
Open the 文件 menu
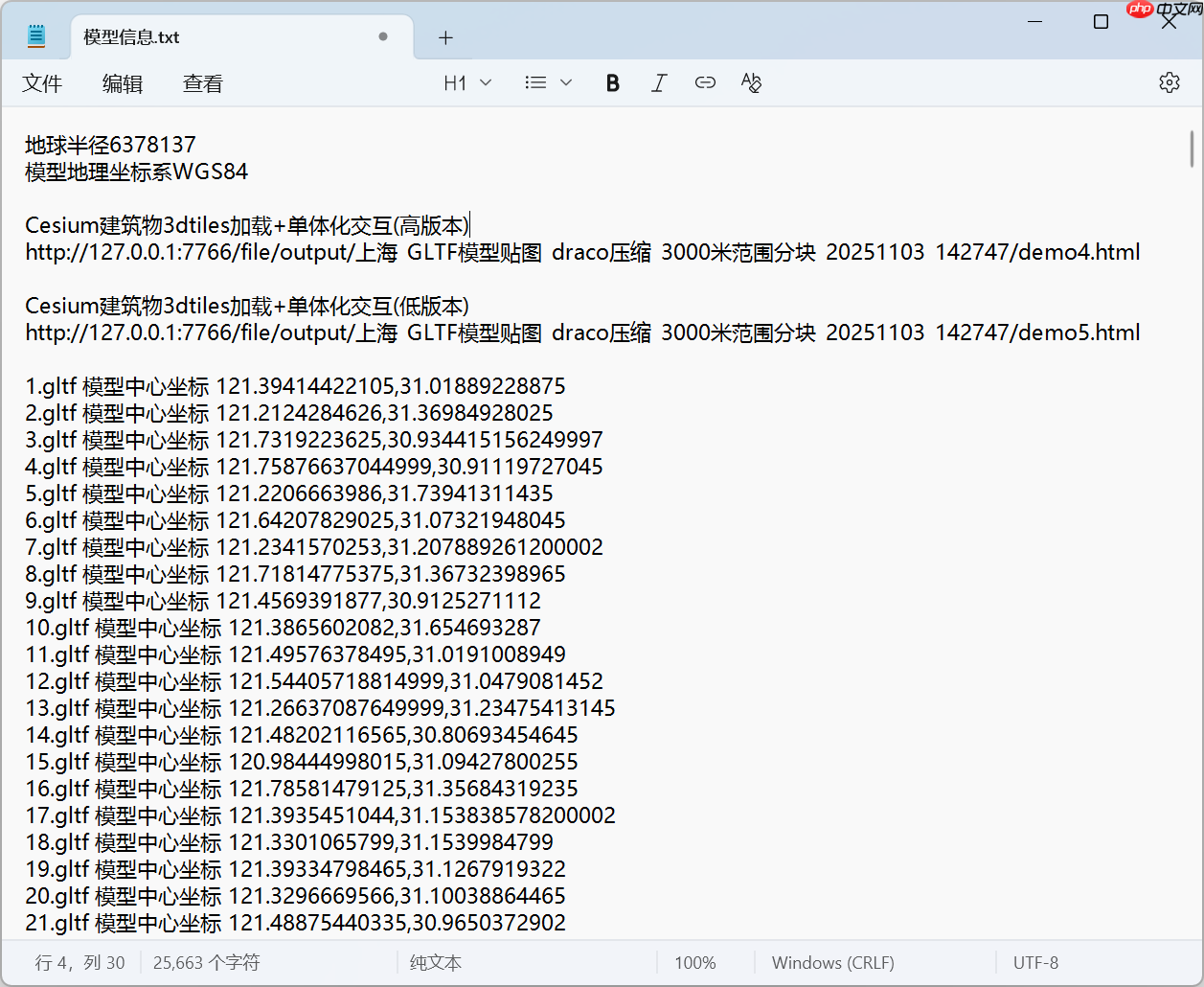pyautogui.click(x=42, y=83)
